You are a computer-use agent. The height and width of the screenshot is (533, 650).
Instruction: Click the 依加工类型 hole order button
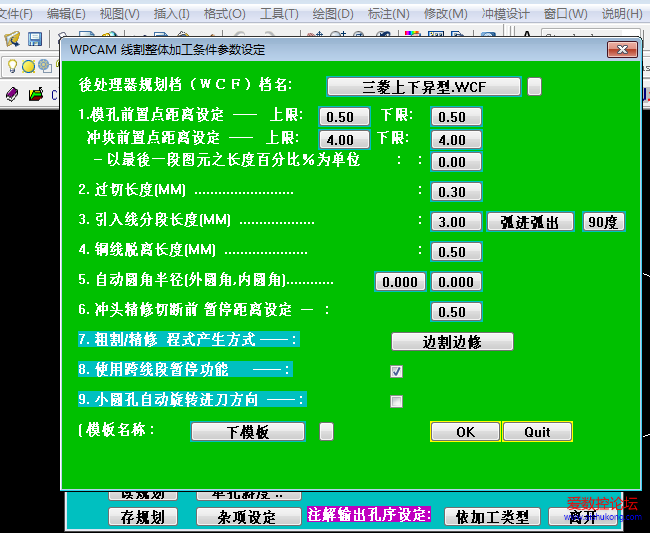(492, 516)
